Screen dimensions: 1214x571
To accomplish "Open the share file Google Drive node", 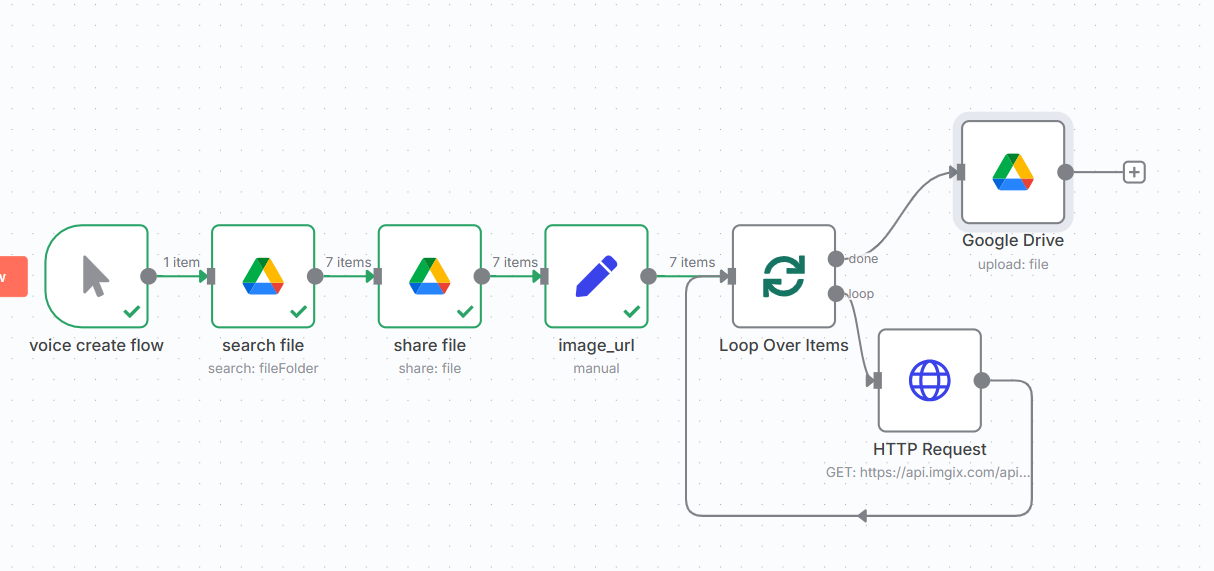I will click(430, 276).
